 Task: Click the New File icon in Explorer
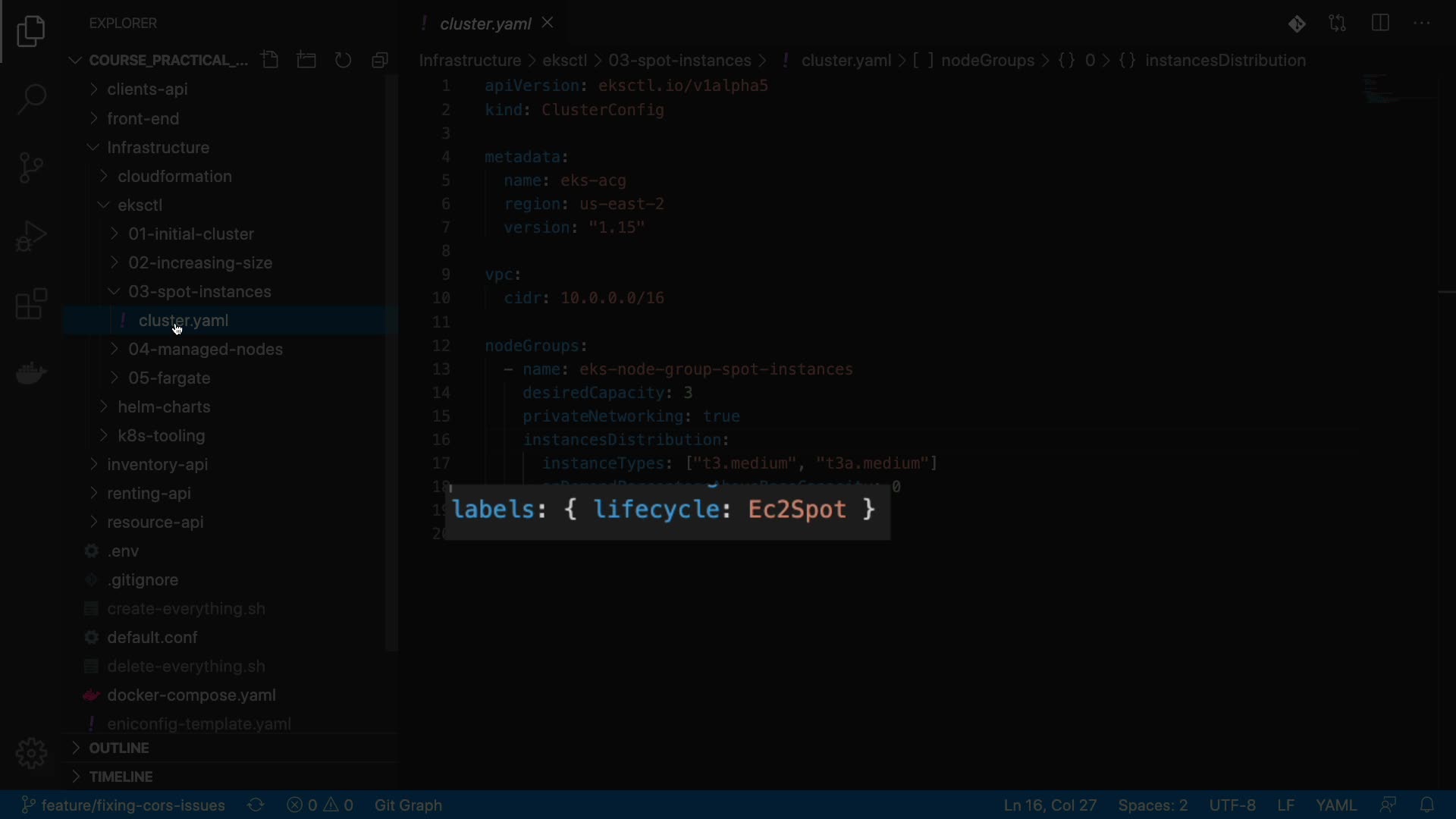(x=270, y=60)
